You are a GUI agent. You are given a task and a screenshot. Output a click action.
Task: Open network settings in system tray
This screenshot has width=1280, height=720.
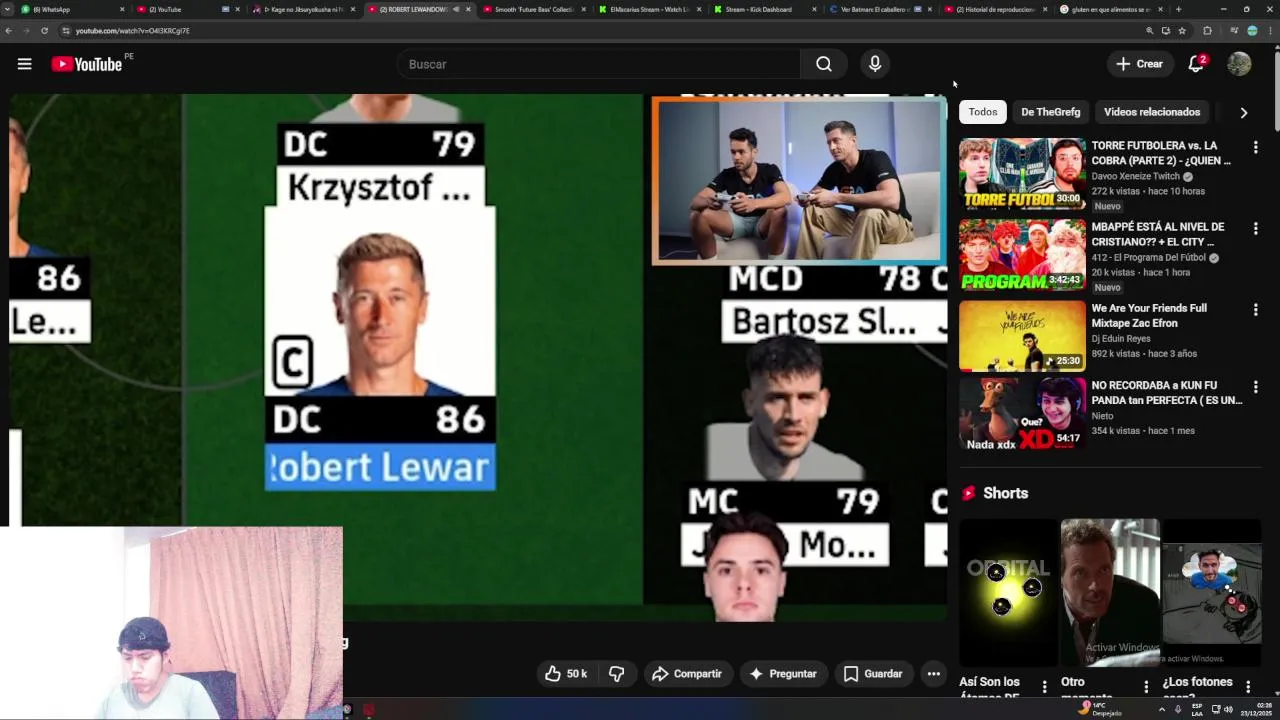click(x=1216, y=709)
